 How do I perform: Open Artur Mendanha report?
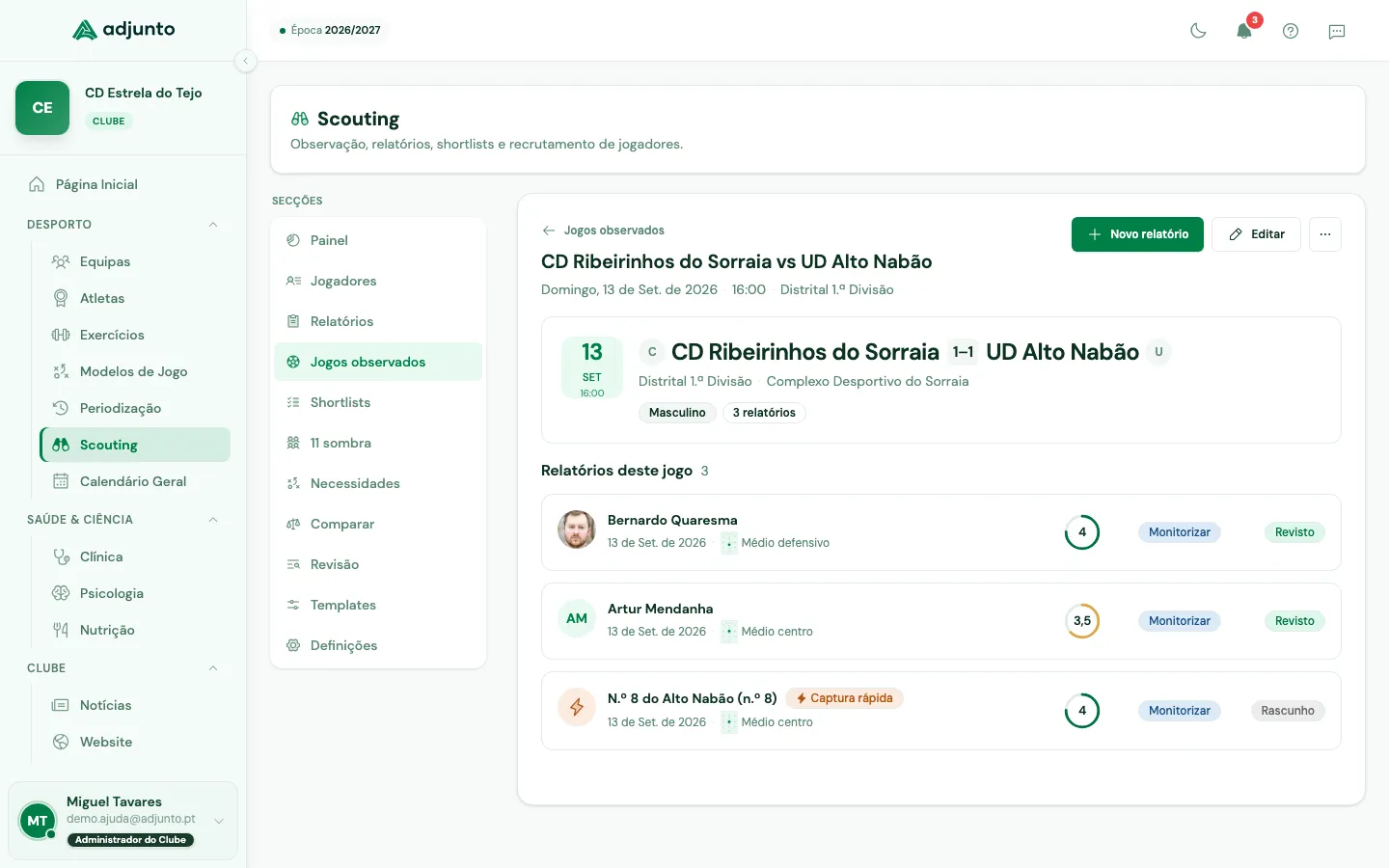pos(941,621)
